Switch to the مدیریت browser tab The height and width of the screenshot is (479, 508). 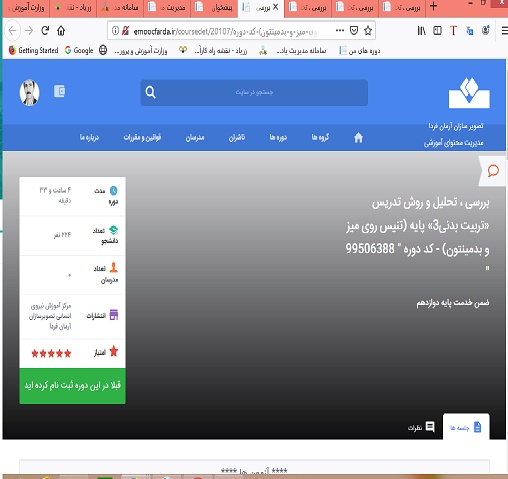167,7
